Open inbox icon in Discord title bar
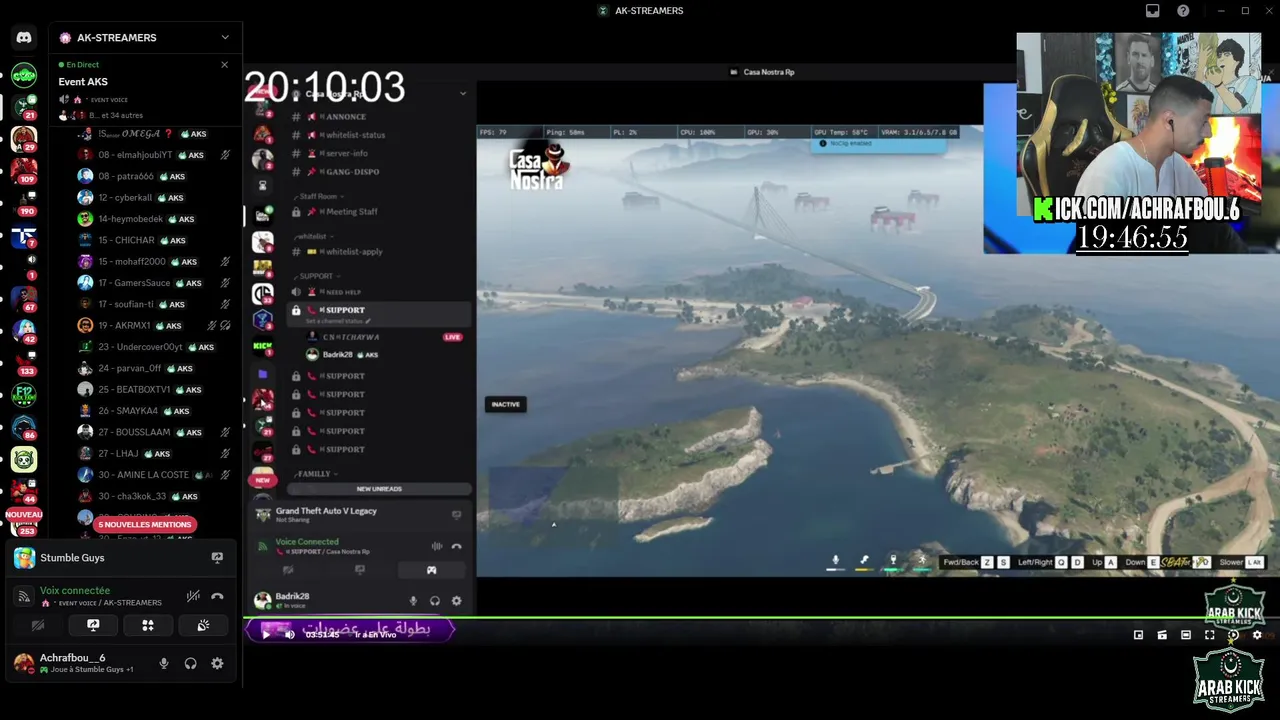The image size is (1280, 720). tap(1153, 11)
